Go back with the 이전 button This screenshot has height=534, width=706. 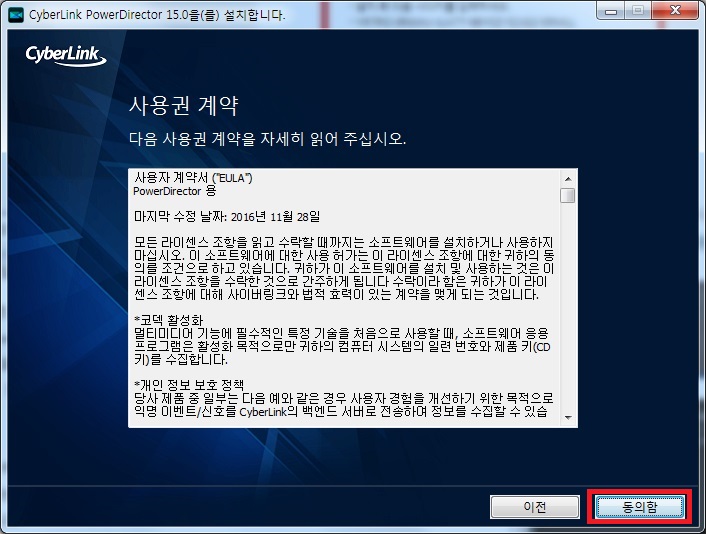534,507
